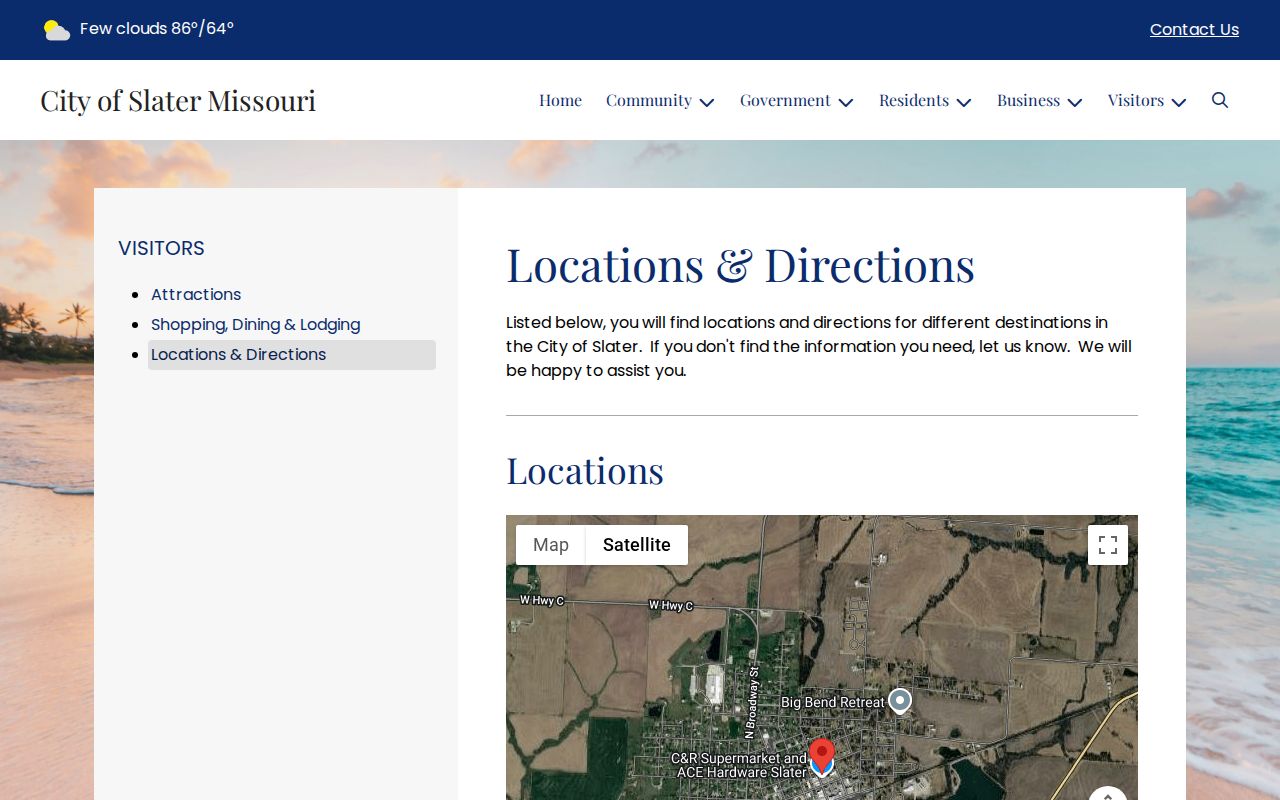
Task: Expand the Community menu chevron
Action: coord(707,102)
